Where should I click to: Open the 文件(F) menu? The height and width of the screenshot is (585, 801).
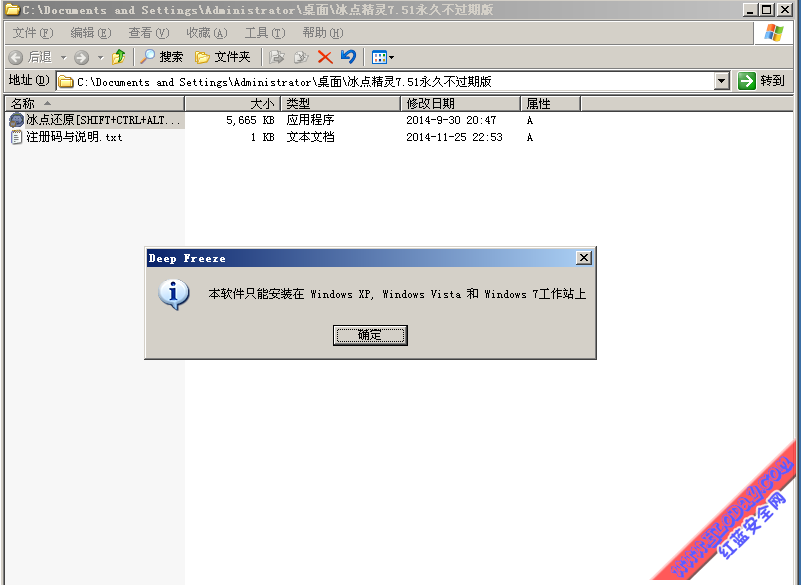point(33,33)
